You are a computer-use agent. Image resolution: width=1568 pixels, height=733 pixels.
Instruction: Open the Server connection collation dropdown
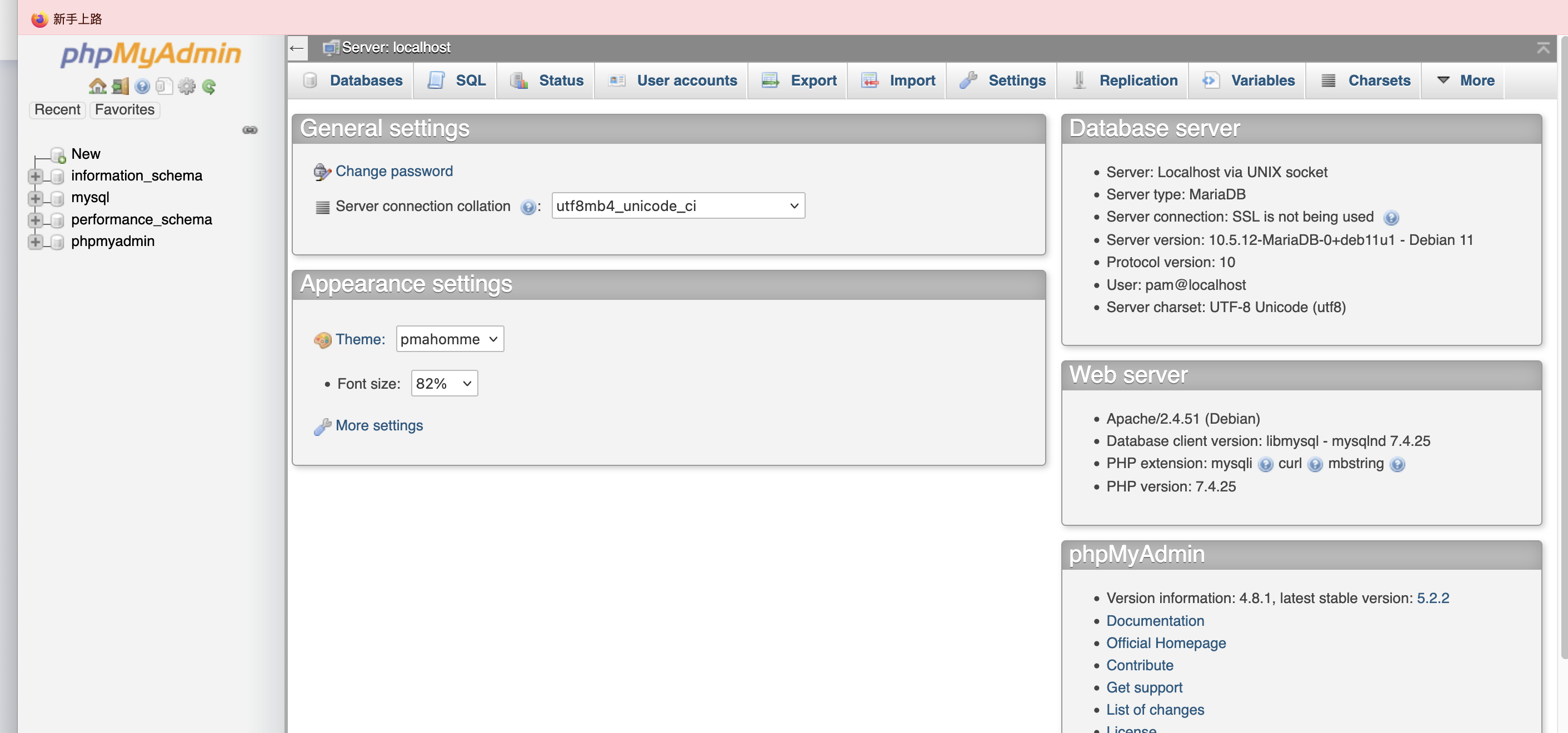point(677,205)
